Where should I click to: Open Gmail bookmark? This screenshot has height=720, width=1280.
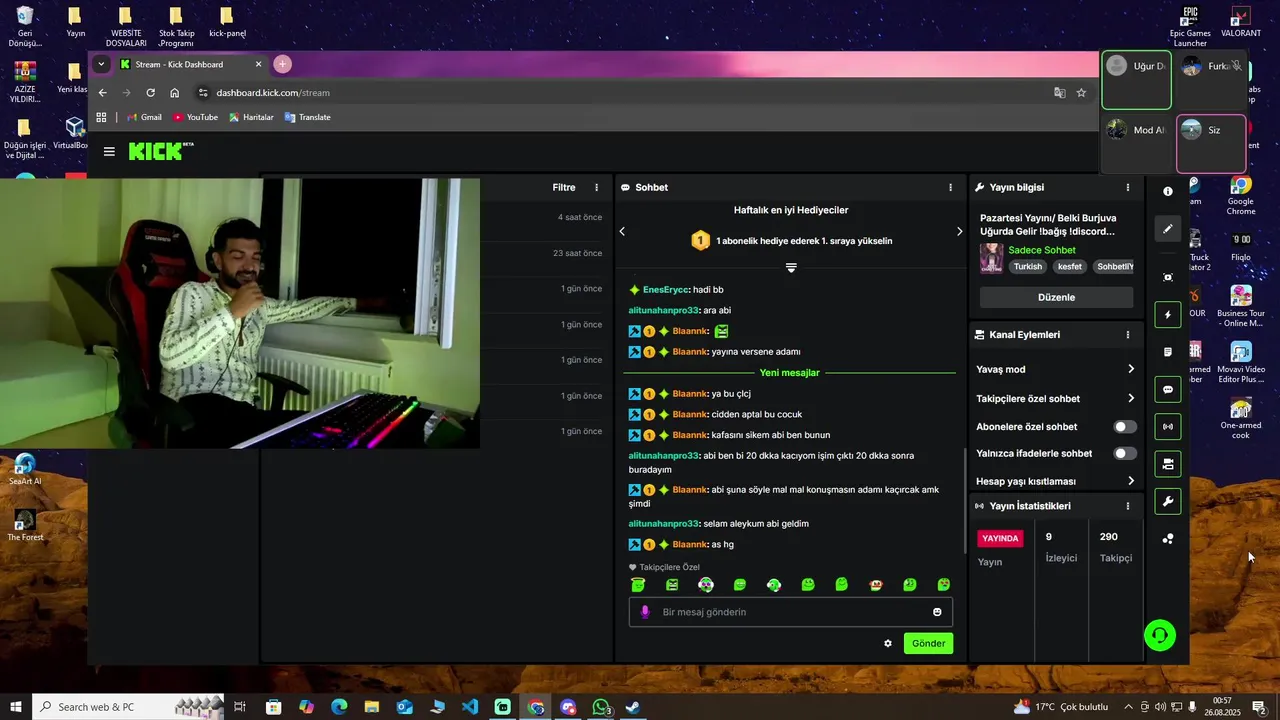tap(144, 117)
